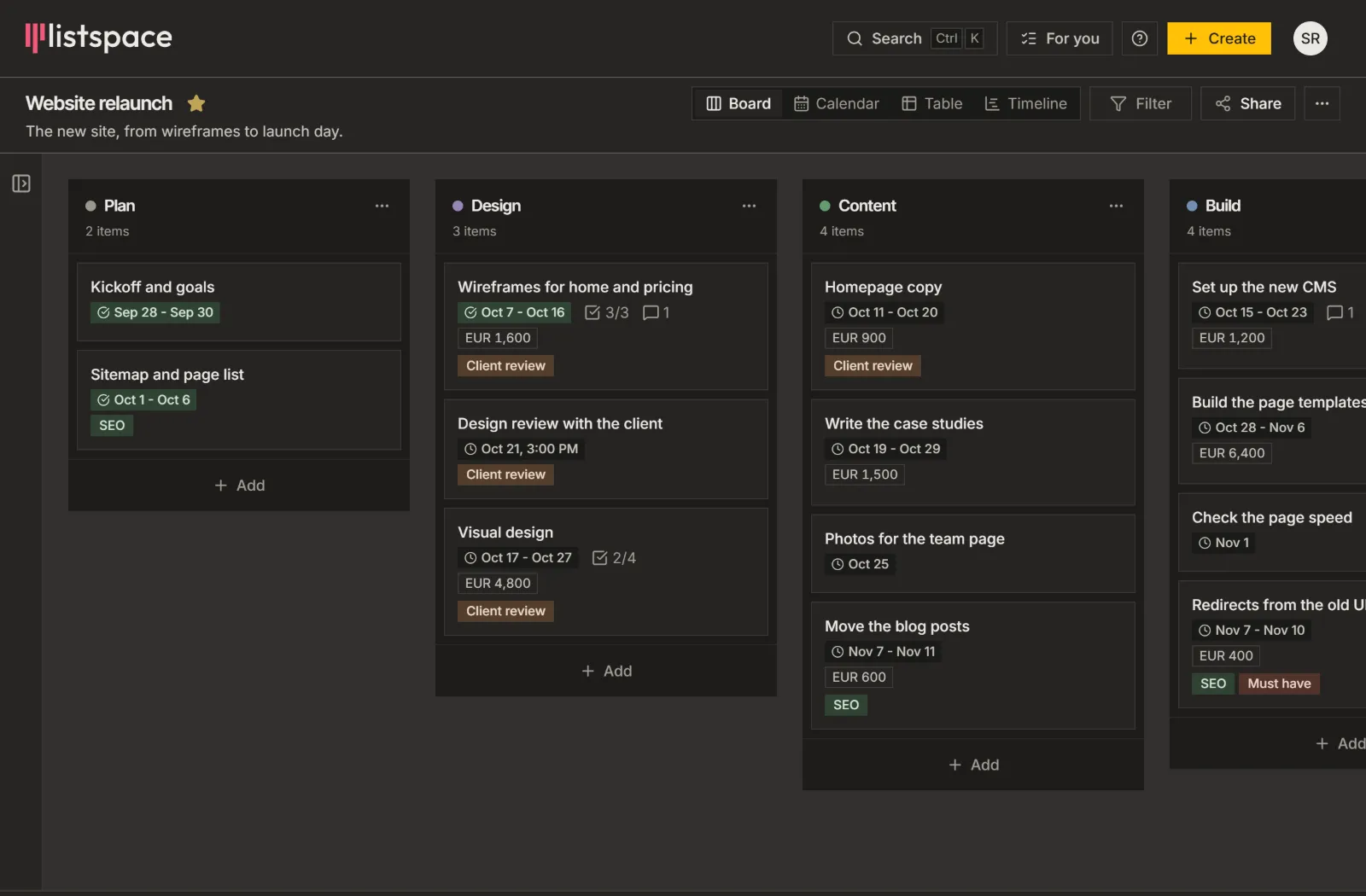1366x896 pixels.
Task: Add an item to the Plan column
Action: click(239, 486)
